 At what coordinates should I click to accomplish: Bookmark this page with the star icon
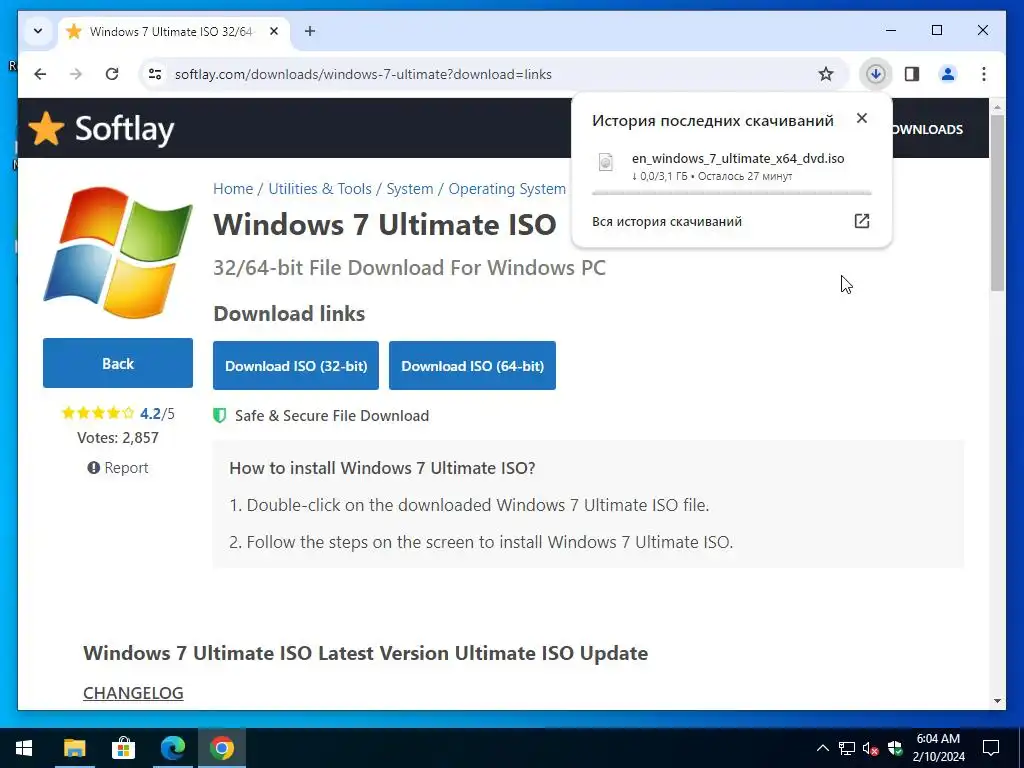825,74
